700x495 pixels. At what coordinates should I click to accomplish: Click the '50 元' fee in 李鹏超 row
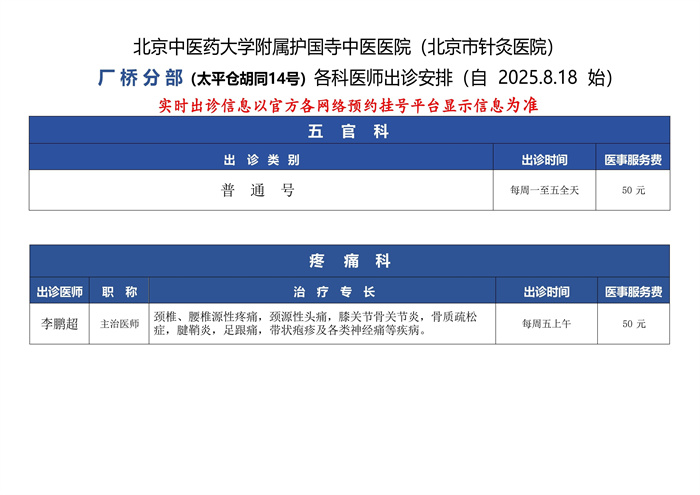(634, 324)
